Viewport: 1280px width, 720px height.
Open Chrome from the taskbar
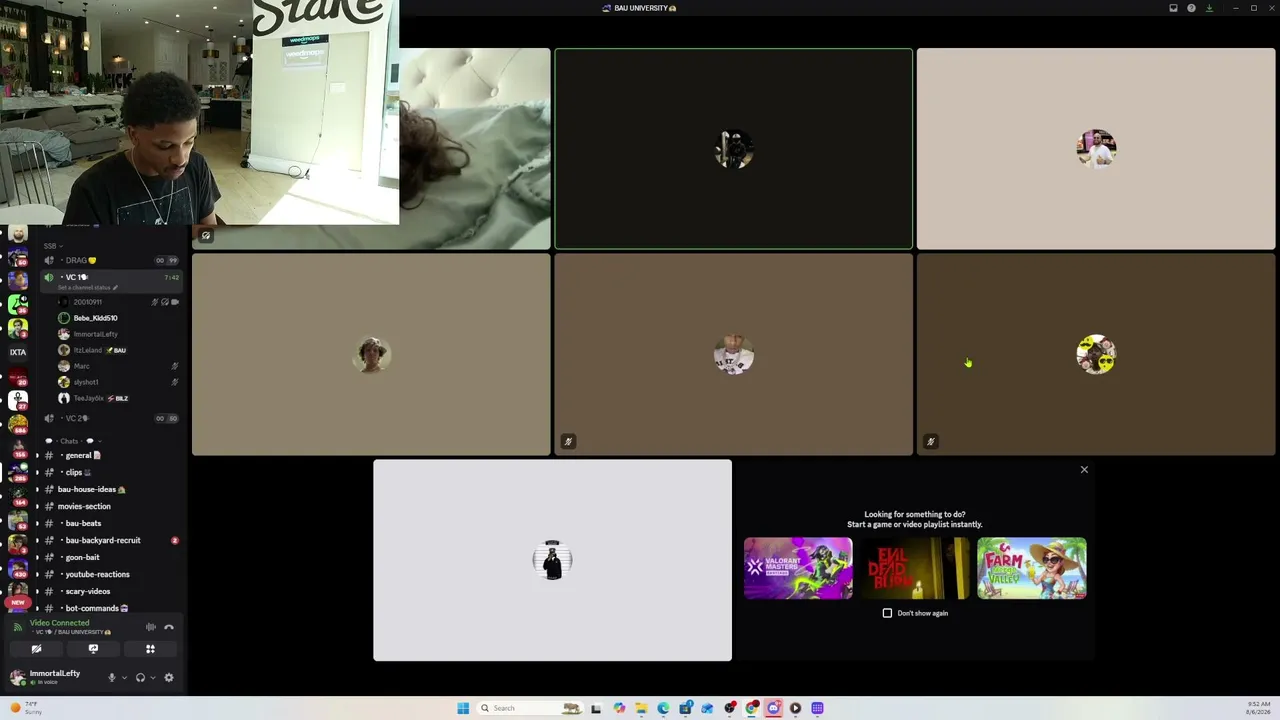tap(751, 708)
